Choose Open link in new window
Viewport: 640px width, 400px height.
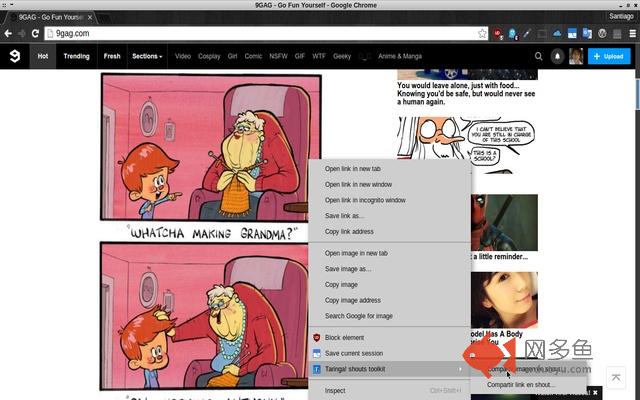pyautogui.click(x=390, y=184)
